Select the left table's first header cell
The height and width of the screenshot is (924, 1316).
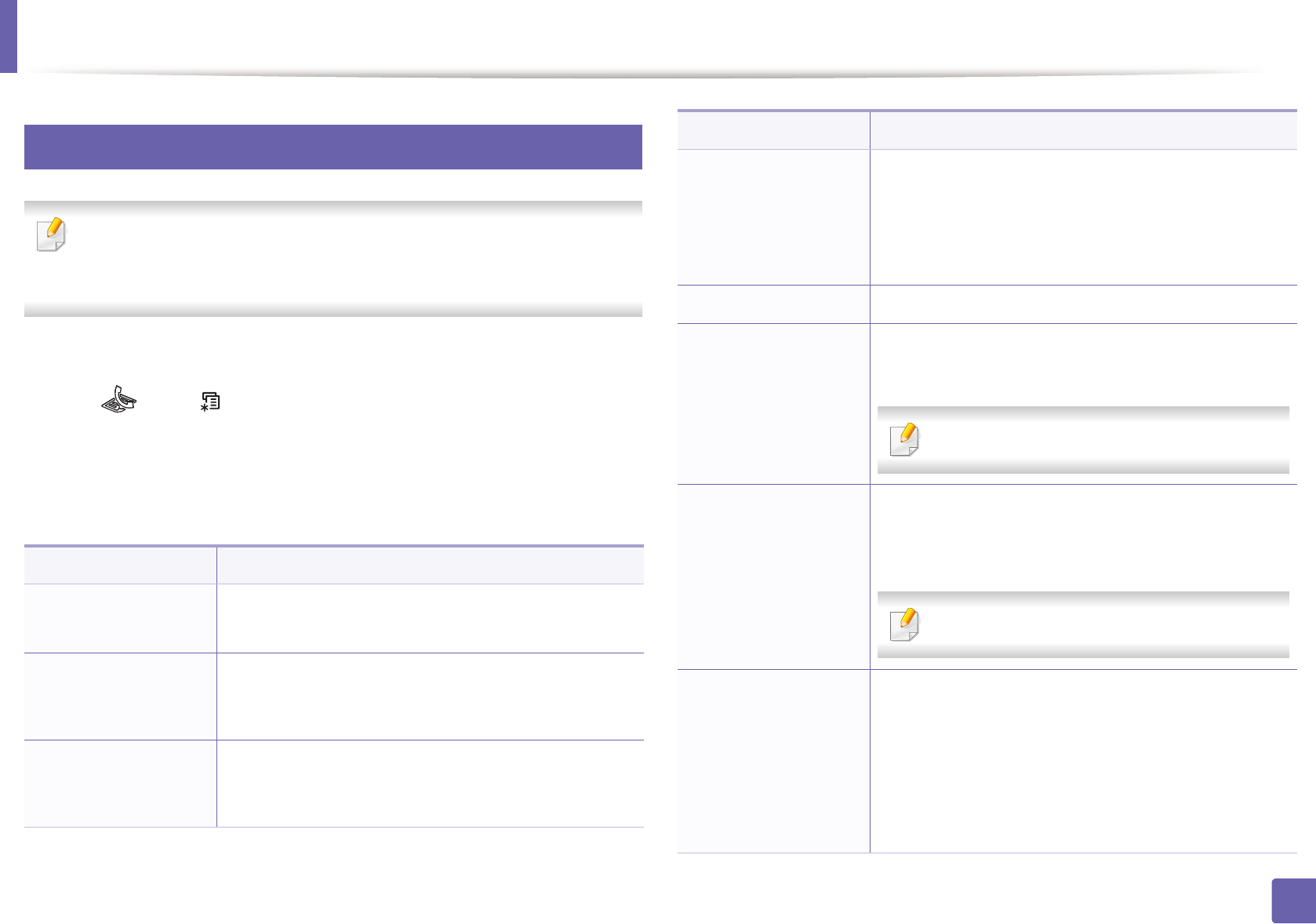pos(120,566)
